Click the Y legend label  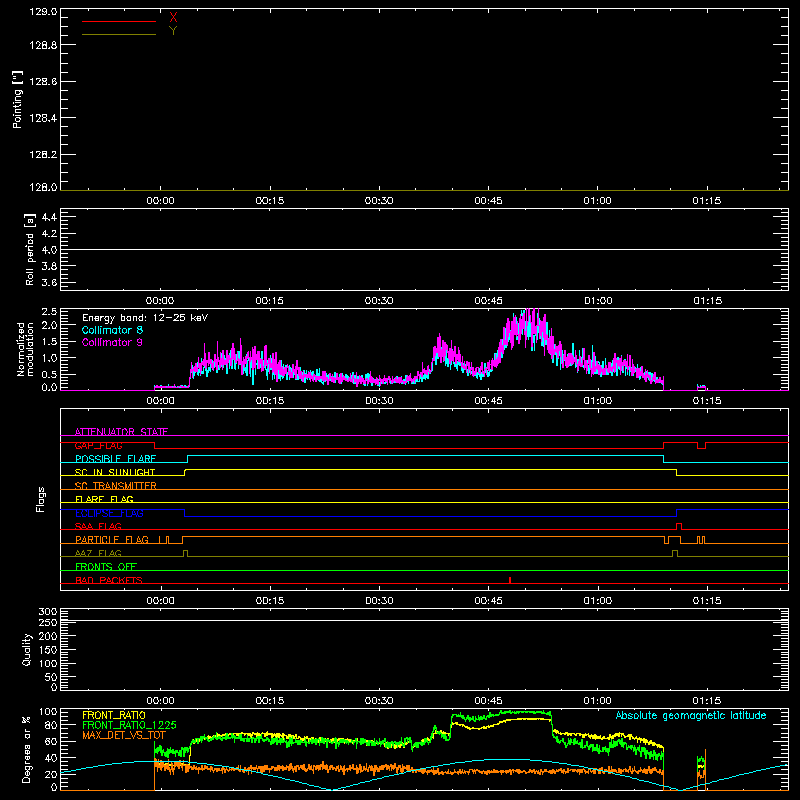[173, 31]
